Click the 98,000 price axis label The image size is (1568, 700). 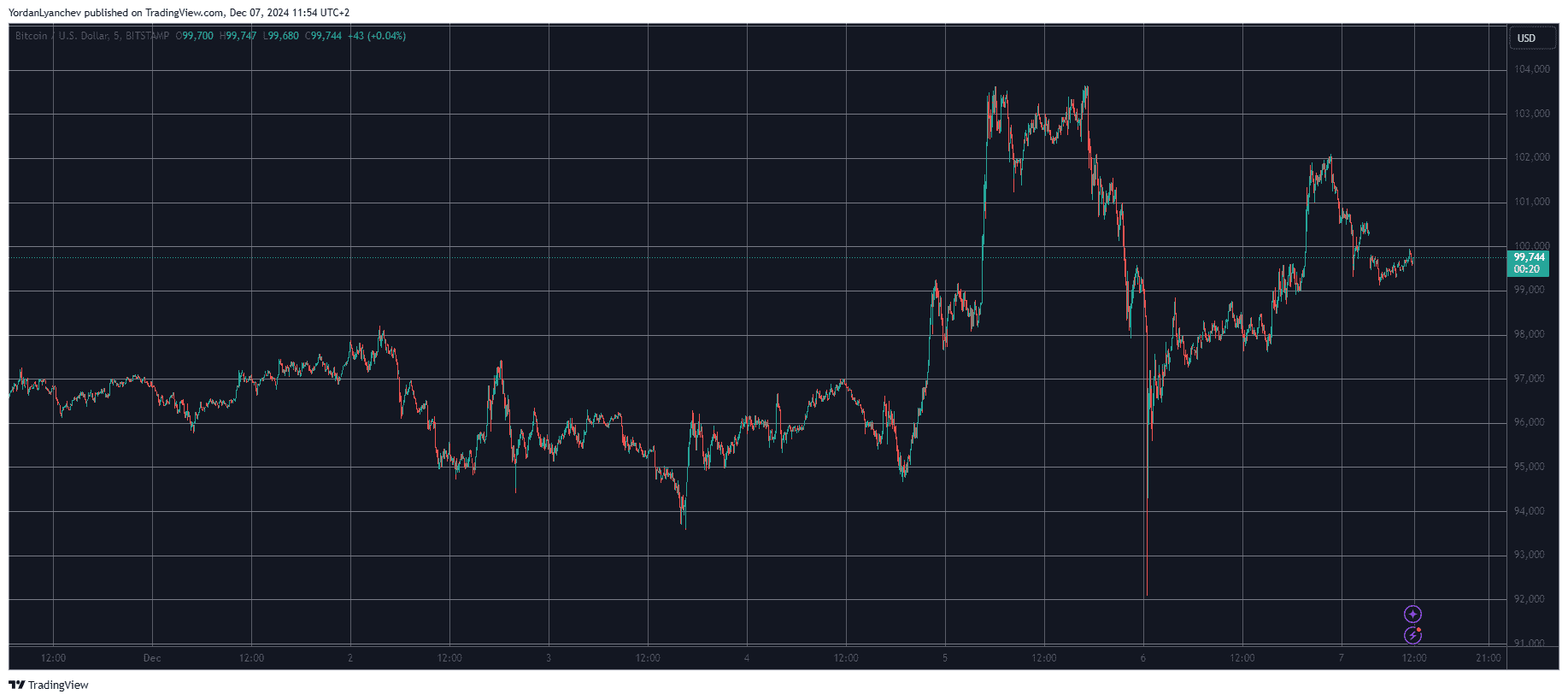click(x=1530, y=334)
